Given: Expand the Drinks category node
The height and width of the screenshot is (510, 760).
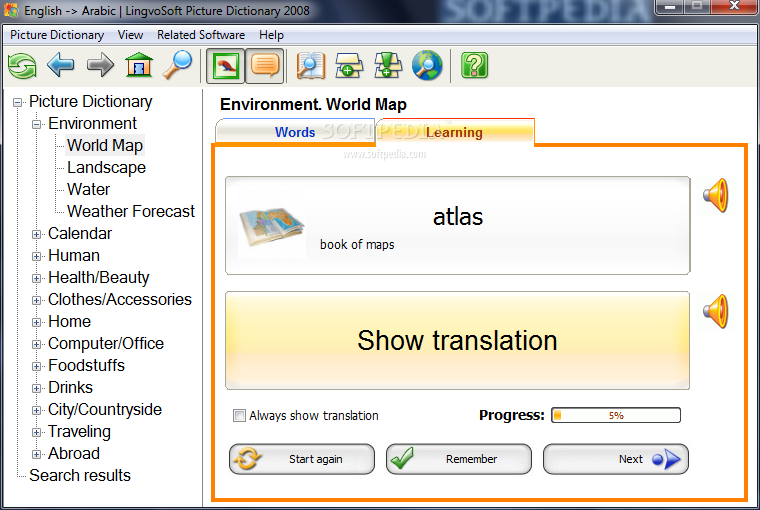Looking at the screenshot, I should point(36,388).
